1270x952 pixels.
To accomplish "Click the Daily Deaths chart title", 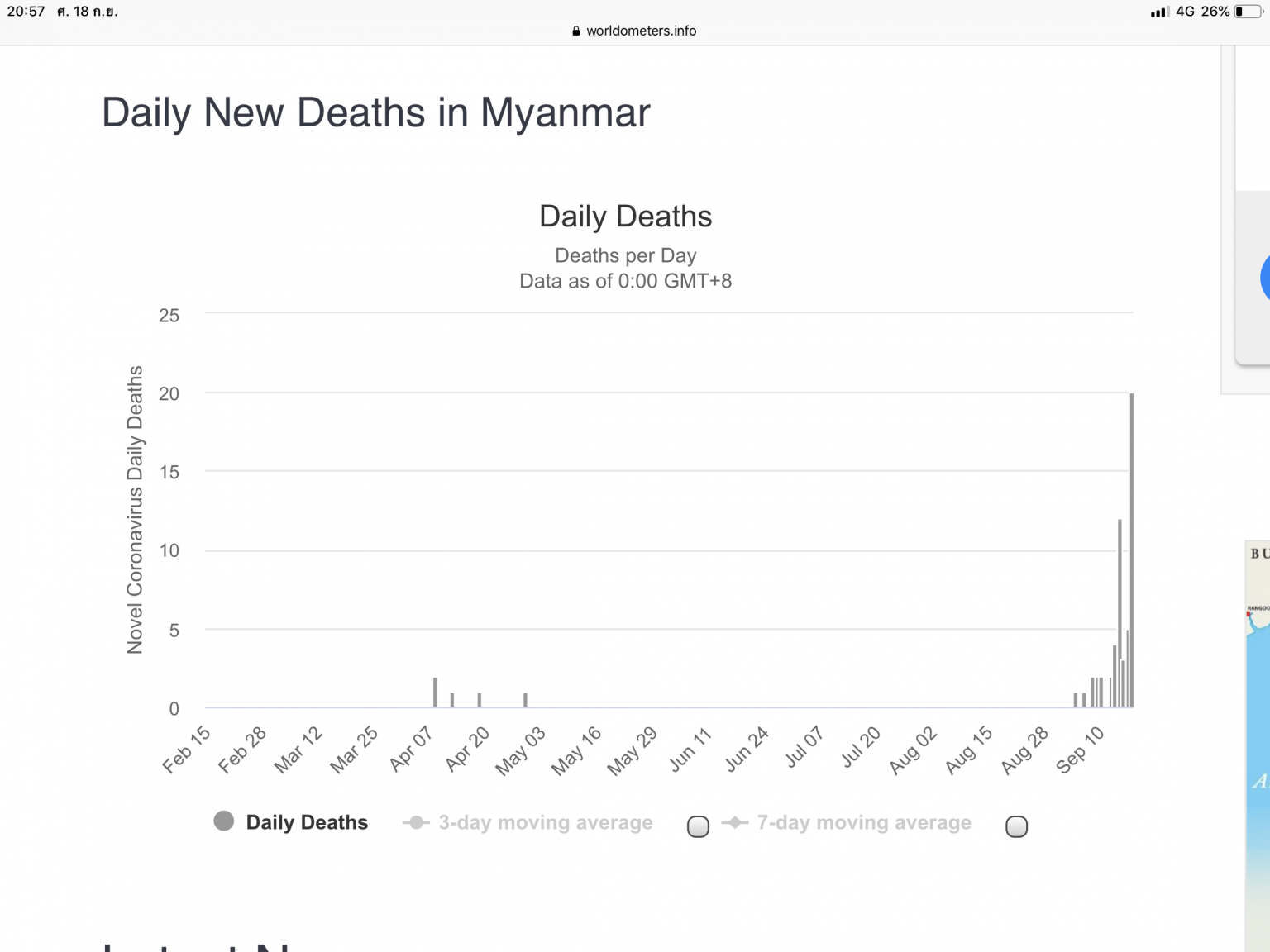I will point(625,217).
